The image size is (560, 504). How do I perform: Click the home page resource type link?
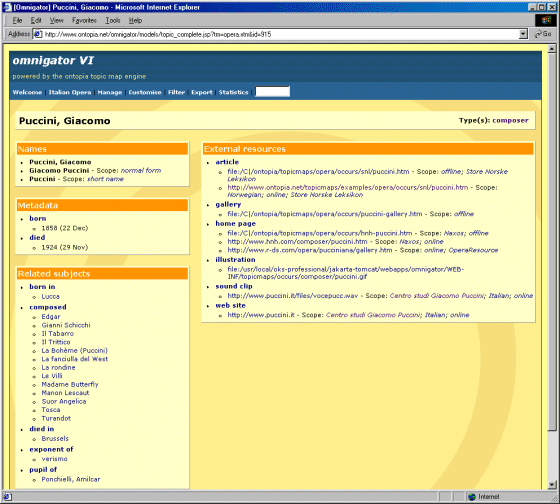pyautogui.click(x=235, y=224)
